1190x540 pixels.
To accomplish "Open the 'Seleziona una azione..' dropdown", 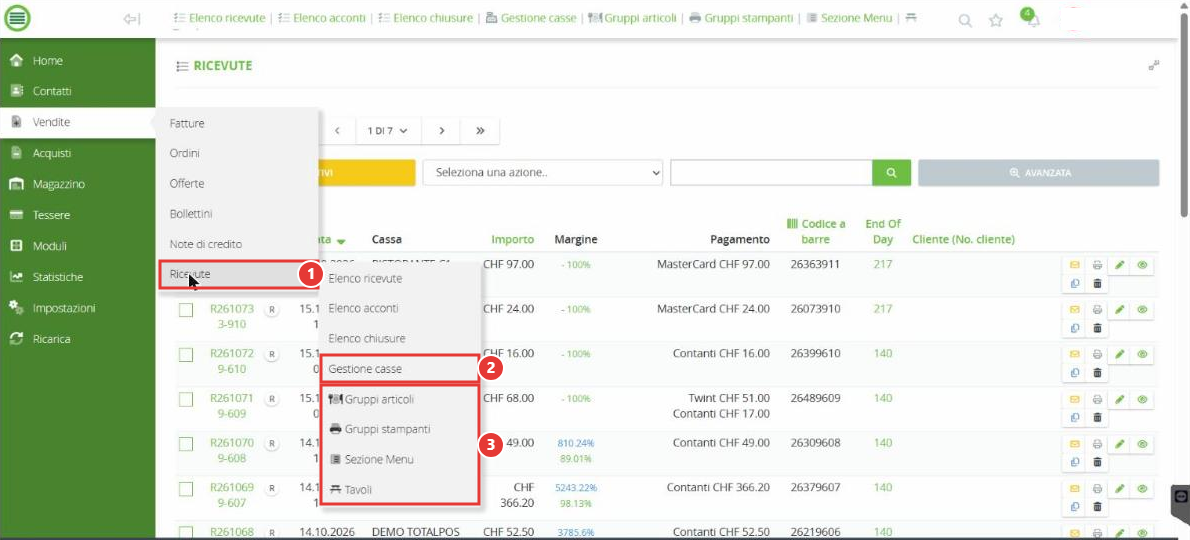I will (x=543, y=172).
